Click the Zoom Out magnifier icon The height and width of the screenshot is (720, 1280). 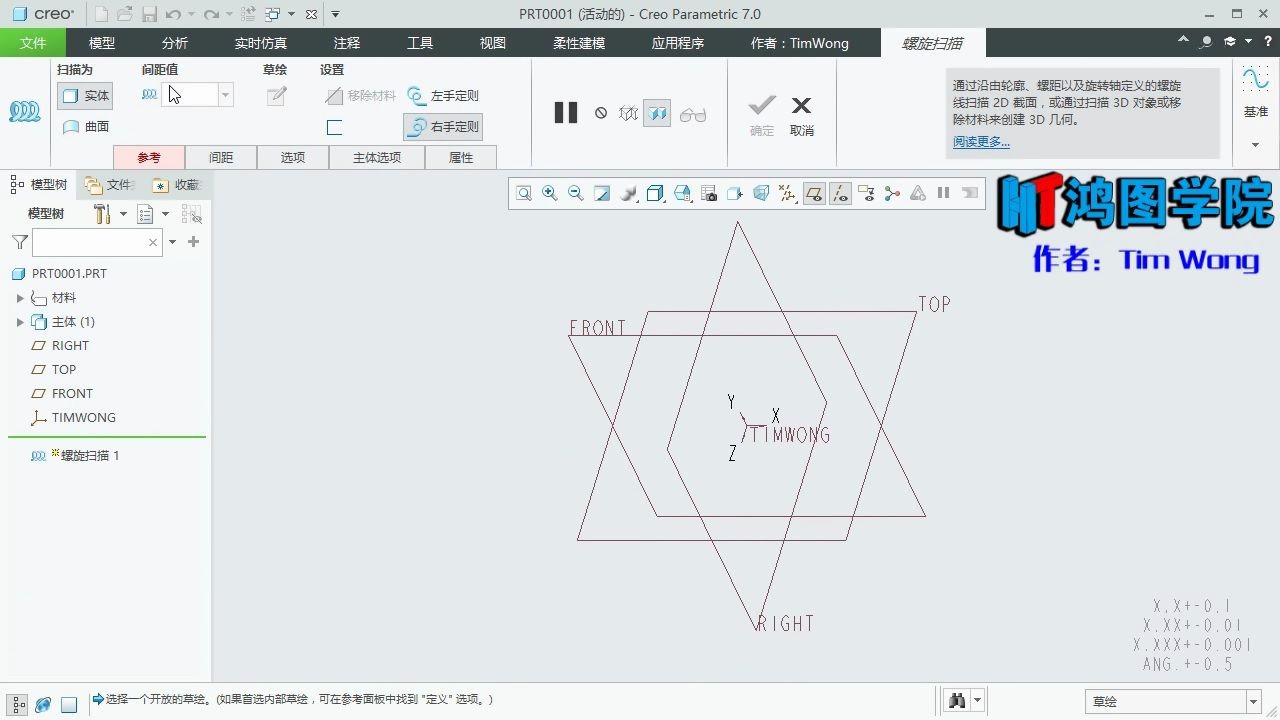[576, 194]
